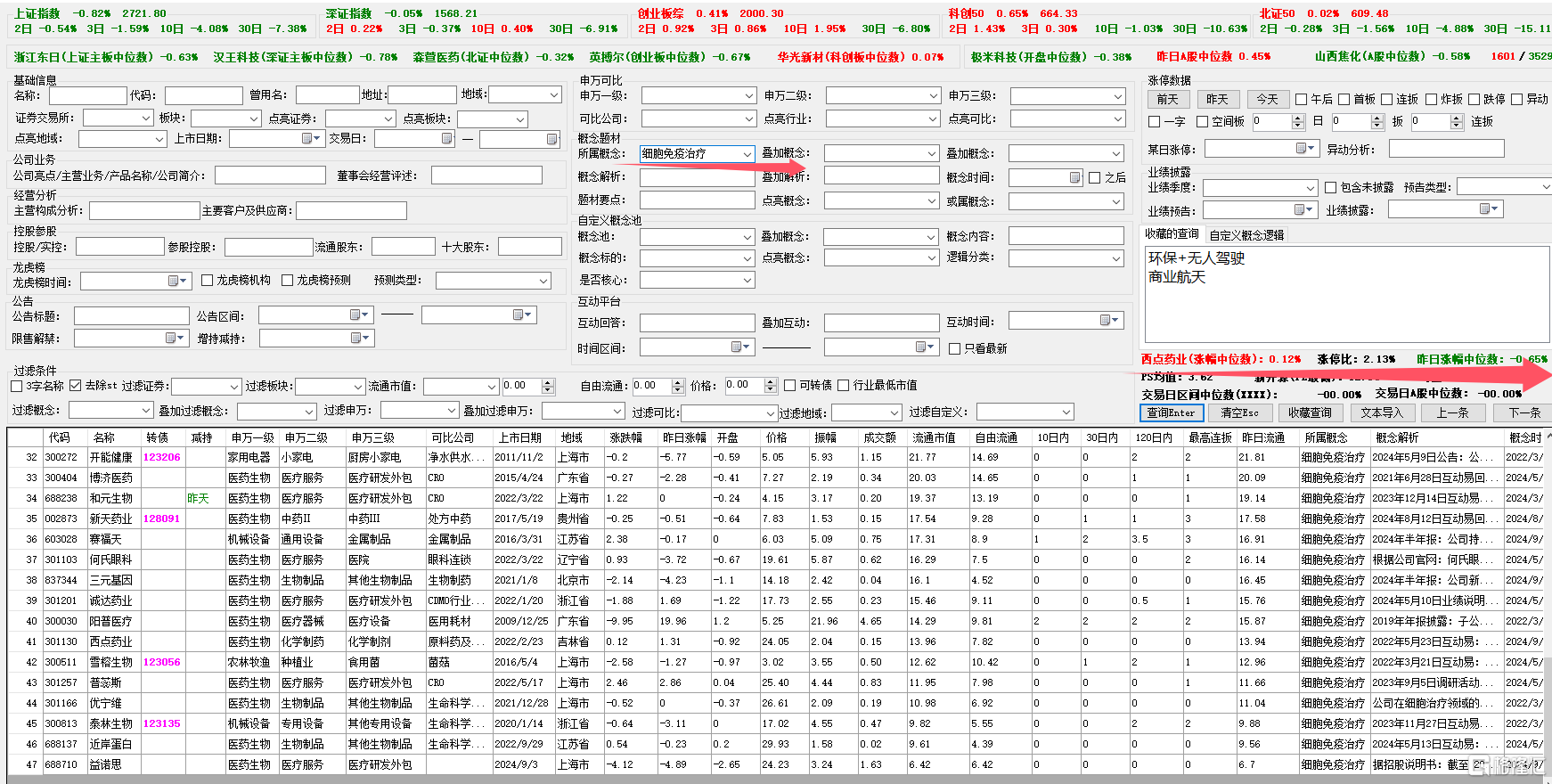Check the 可转债 filter
Viewport: 1552px width, 784px height.
(789, 385)
